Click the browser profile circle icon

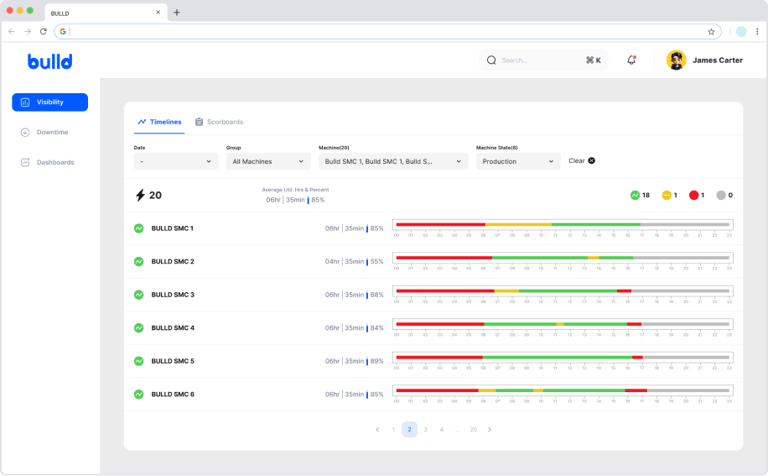[741, 31]
